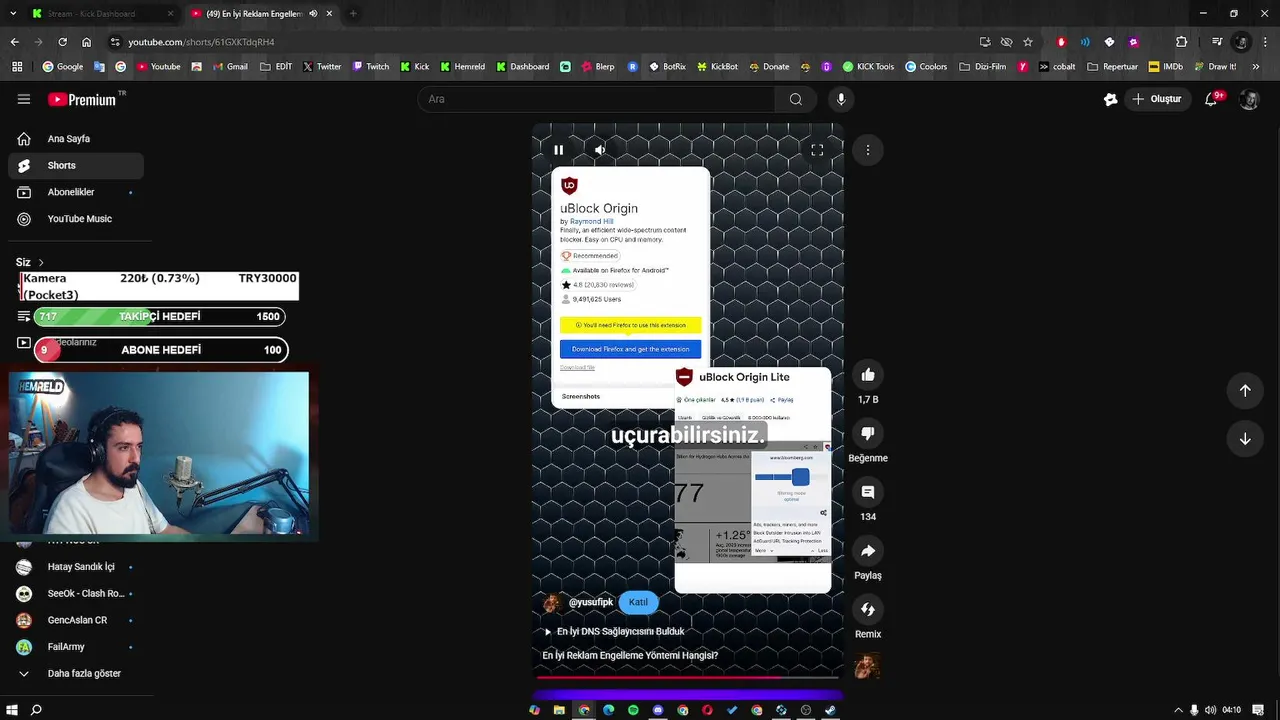The width and height of the screenshot is (1280, 720).
Task: Expand Daha fazla göster in sidebar
Action: coord(76,674)
